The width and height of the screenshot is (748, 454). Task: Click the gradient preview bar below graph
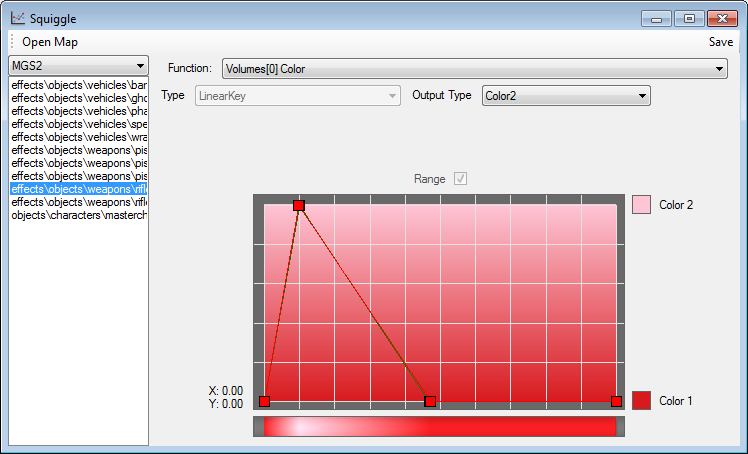pos(439,427)
